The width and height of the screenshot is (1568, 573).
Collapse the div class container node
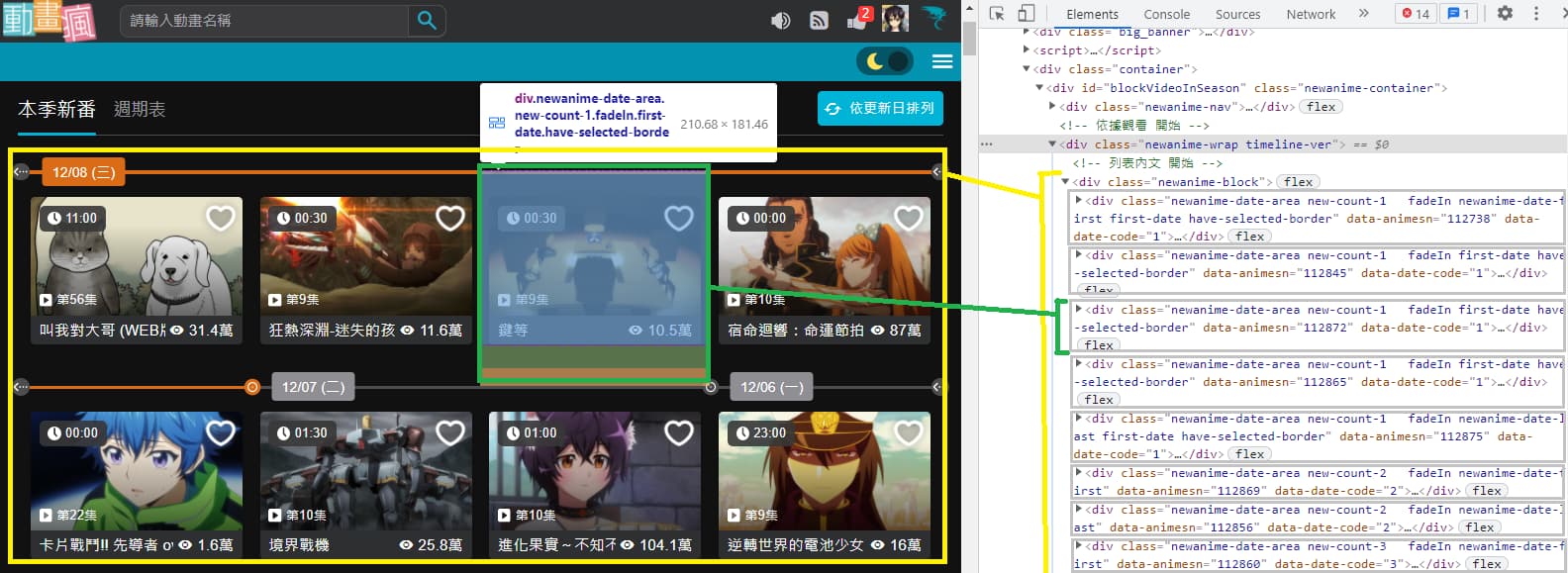[1027, 69]
